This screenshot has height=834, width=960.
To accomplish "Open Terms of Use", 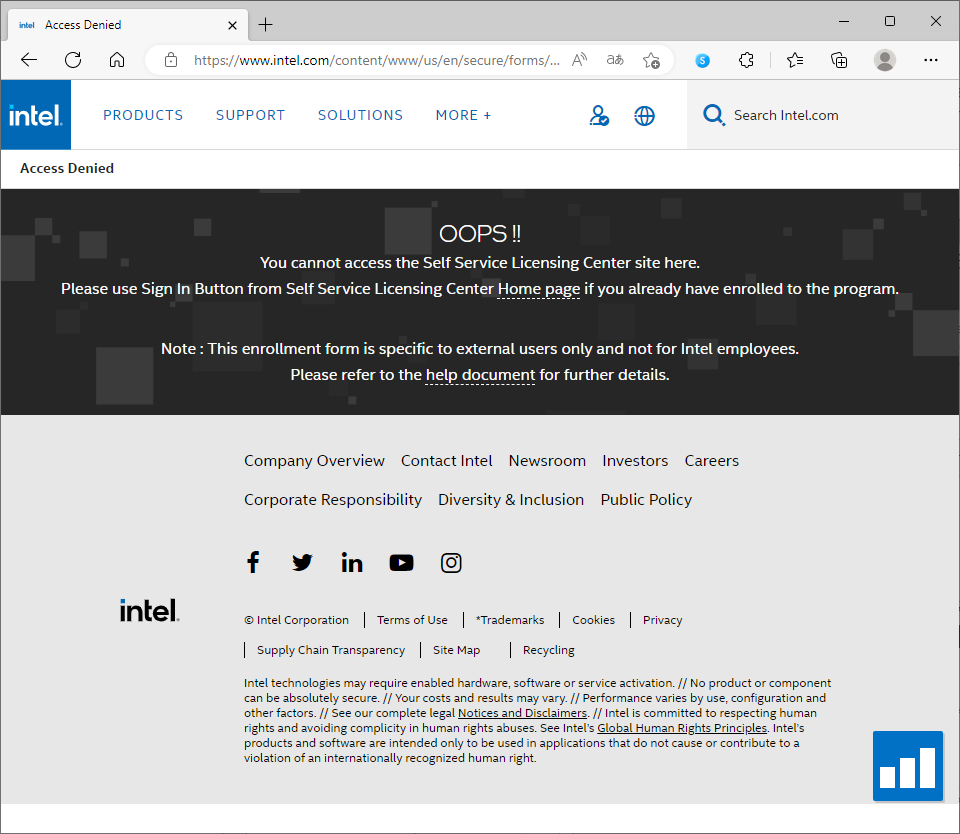I will pyautogui.click(x=412, y=620).
